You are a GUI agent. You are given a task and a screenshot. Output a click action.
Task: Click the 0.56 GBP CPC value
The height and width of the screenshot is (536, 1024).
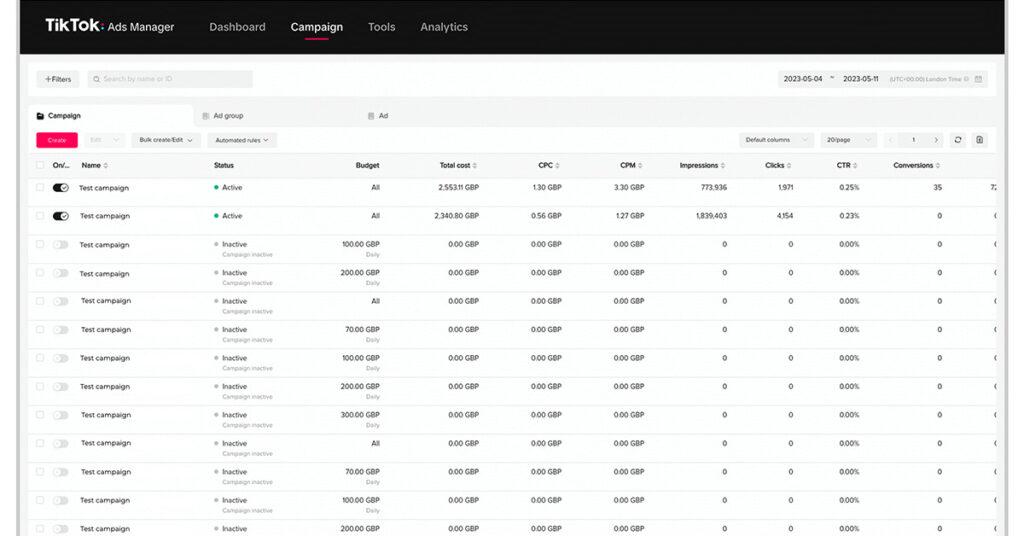pos(546,215)
